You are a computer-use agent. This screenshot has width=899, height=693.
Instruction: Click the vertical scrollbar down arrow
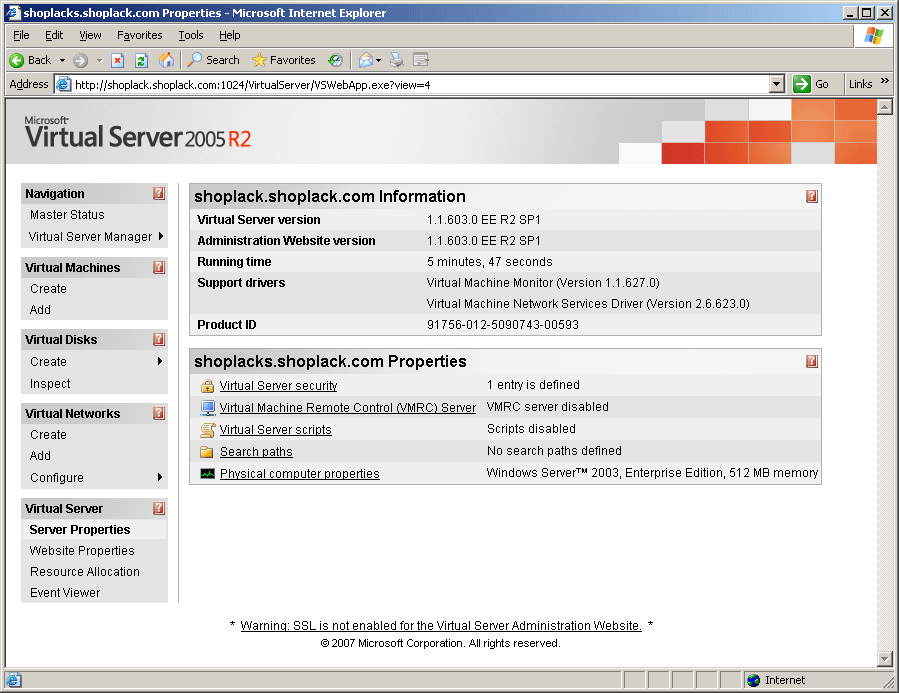[885, 659]
